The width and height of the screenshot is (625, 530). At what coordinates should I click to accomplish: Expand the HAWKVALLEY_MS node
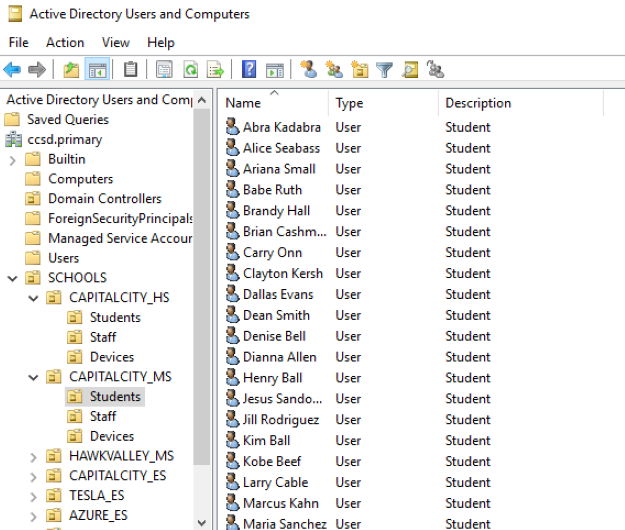[x=33, y=457]
